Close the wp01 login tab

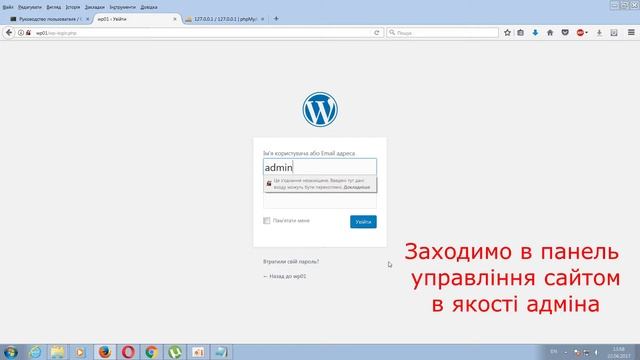click(x=175, y=19)
